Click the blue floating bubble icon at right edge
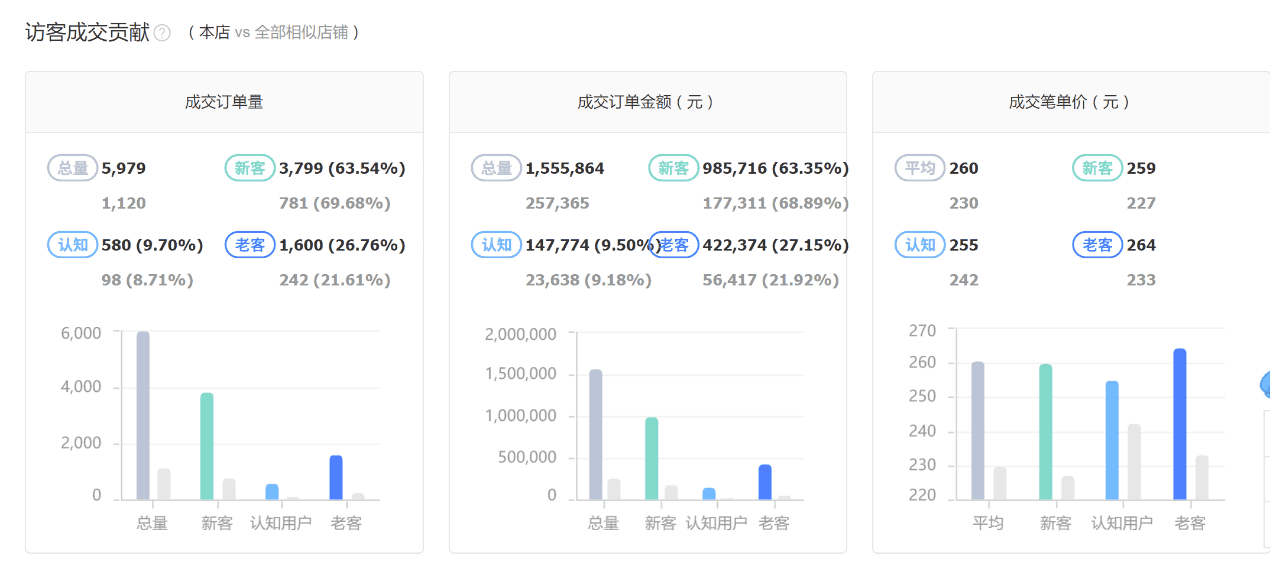The image size is (1270, 575). pos(1265,384)
